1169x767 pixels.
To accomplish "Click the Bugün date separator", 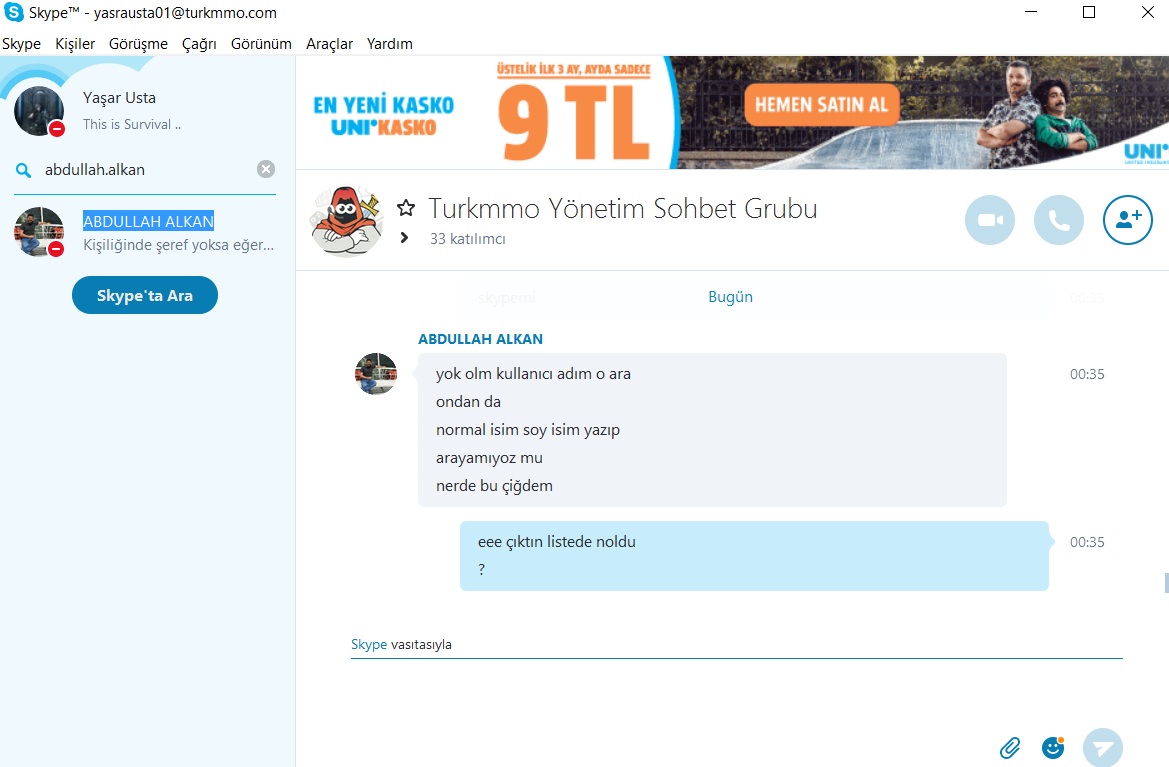I will click(730, 297).
